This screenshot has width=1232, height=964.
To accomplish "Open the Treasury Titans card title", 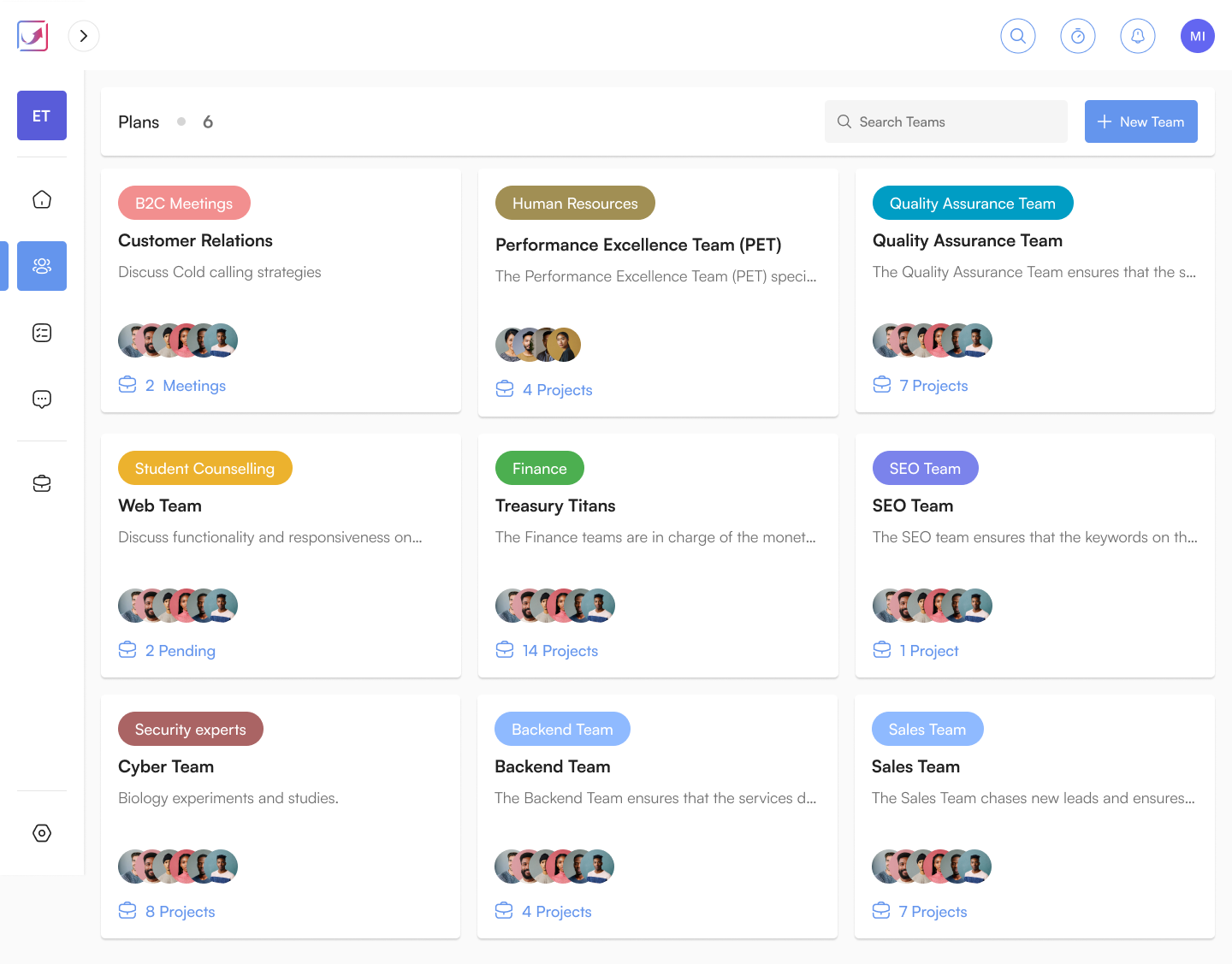I will tap(555, 506).
